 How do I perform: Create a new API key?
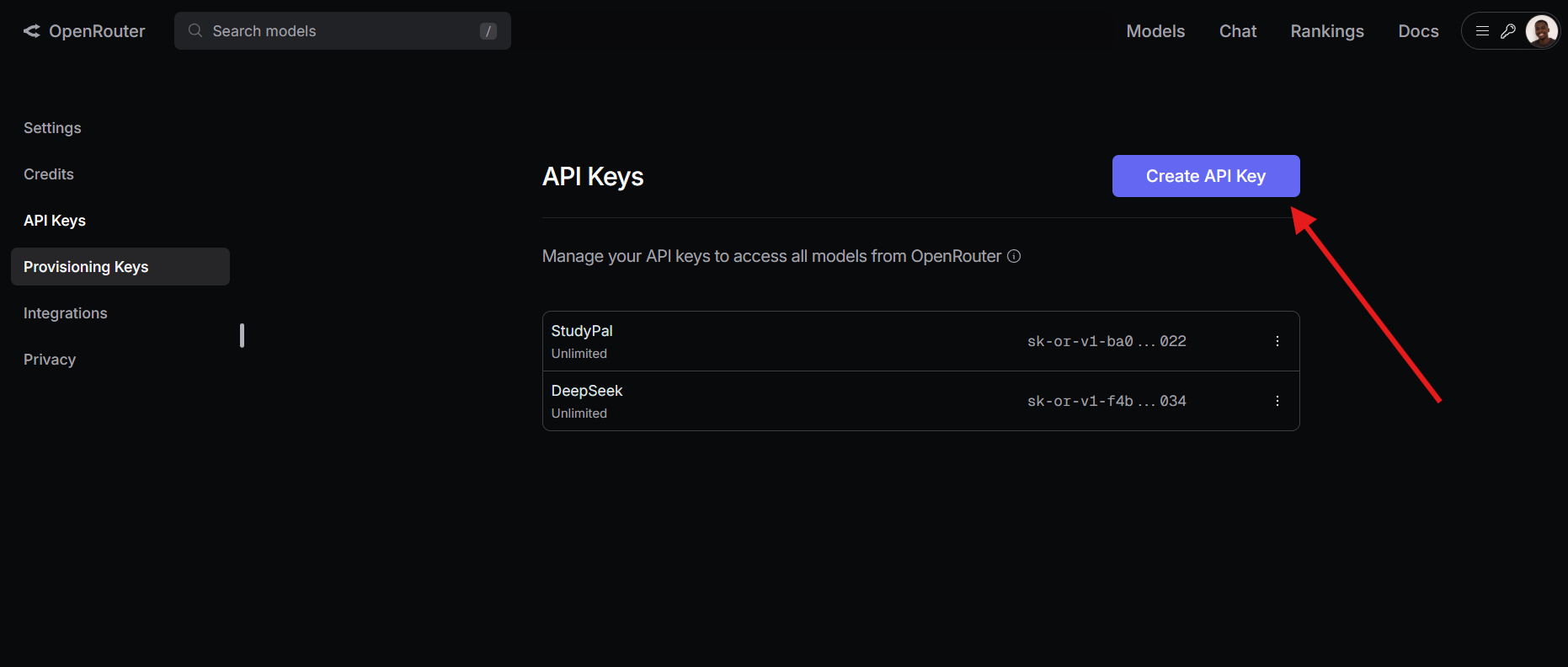(x=1205, y=176)
